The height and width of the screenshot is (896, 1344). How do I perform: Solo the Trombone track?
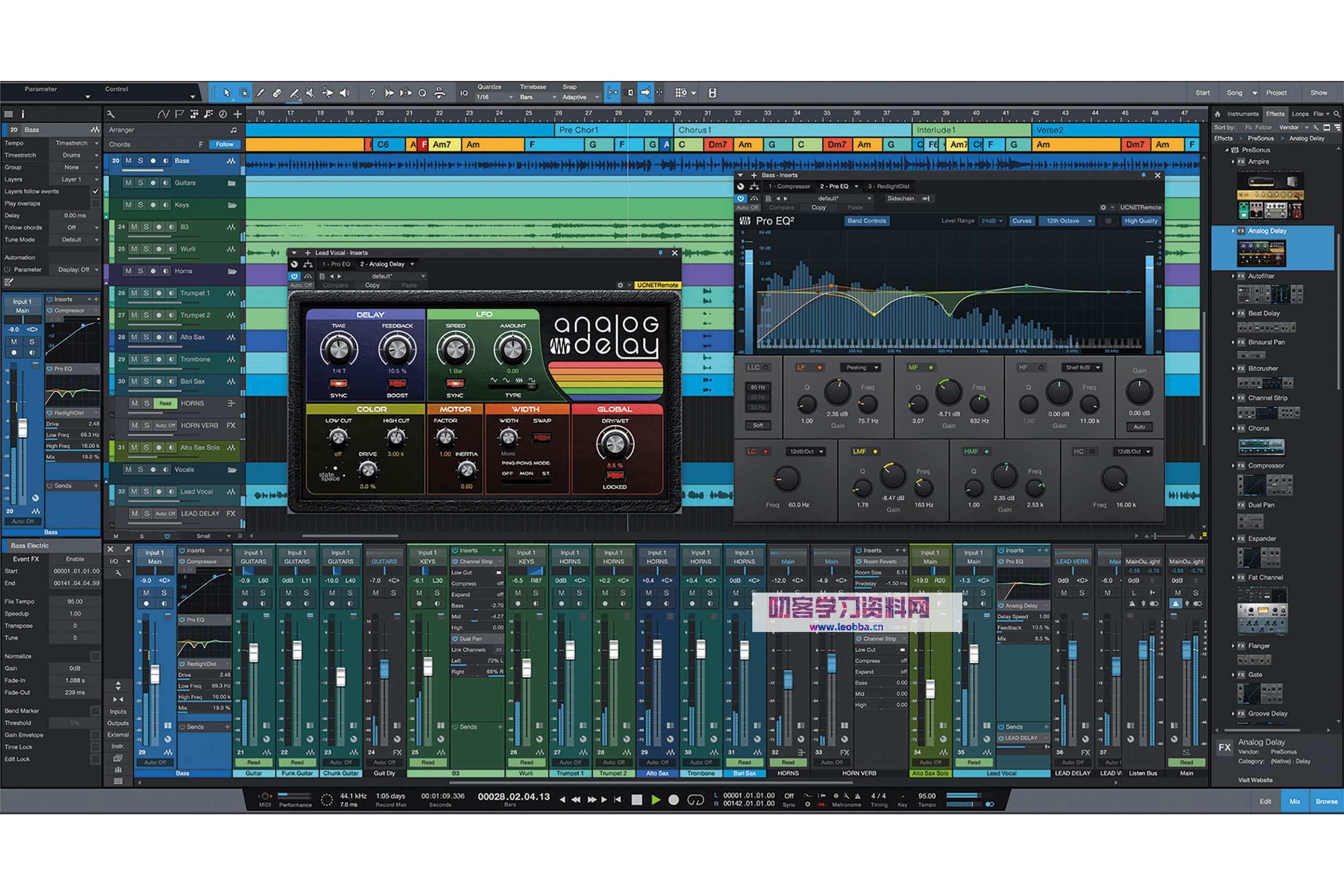pos(146,360)
